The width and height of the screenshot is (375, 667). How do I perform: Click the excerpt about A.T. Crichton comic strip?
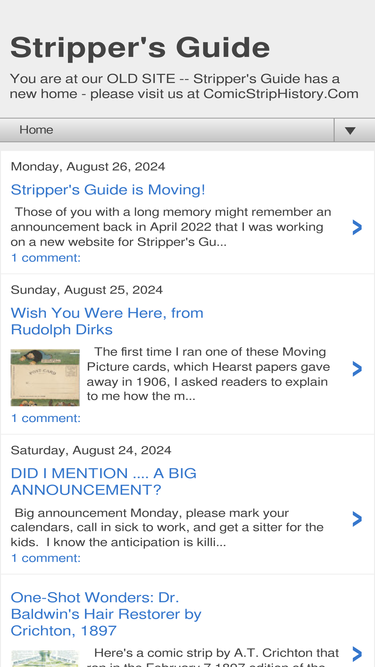(213, 657)
